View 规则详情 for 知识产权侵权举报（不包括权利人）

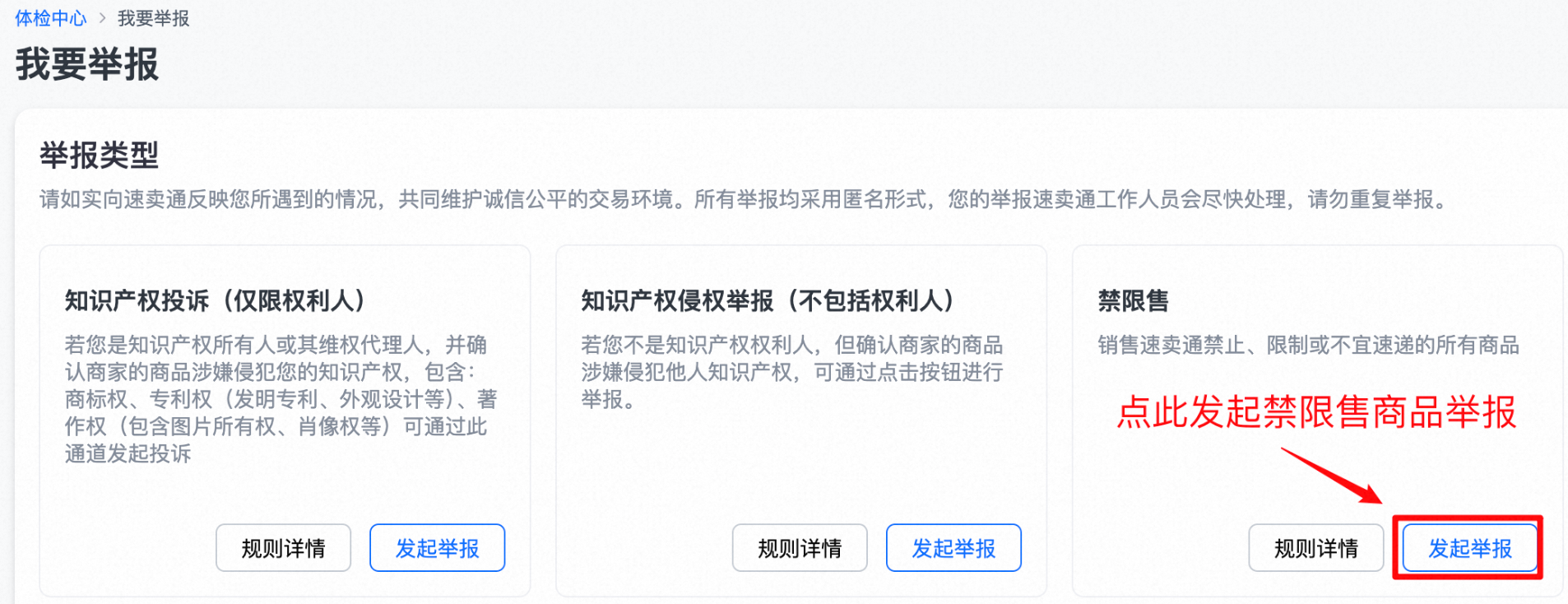click(800, 548)
